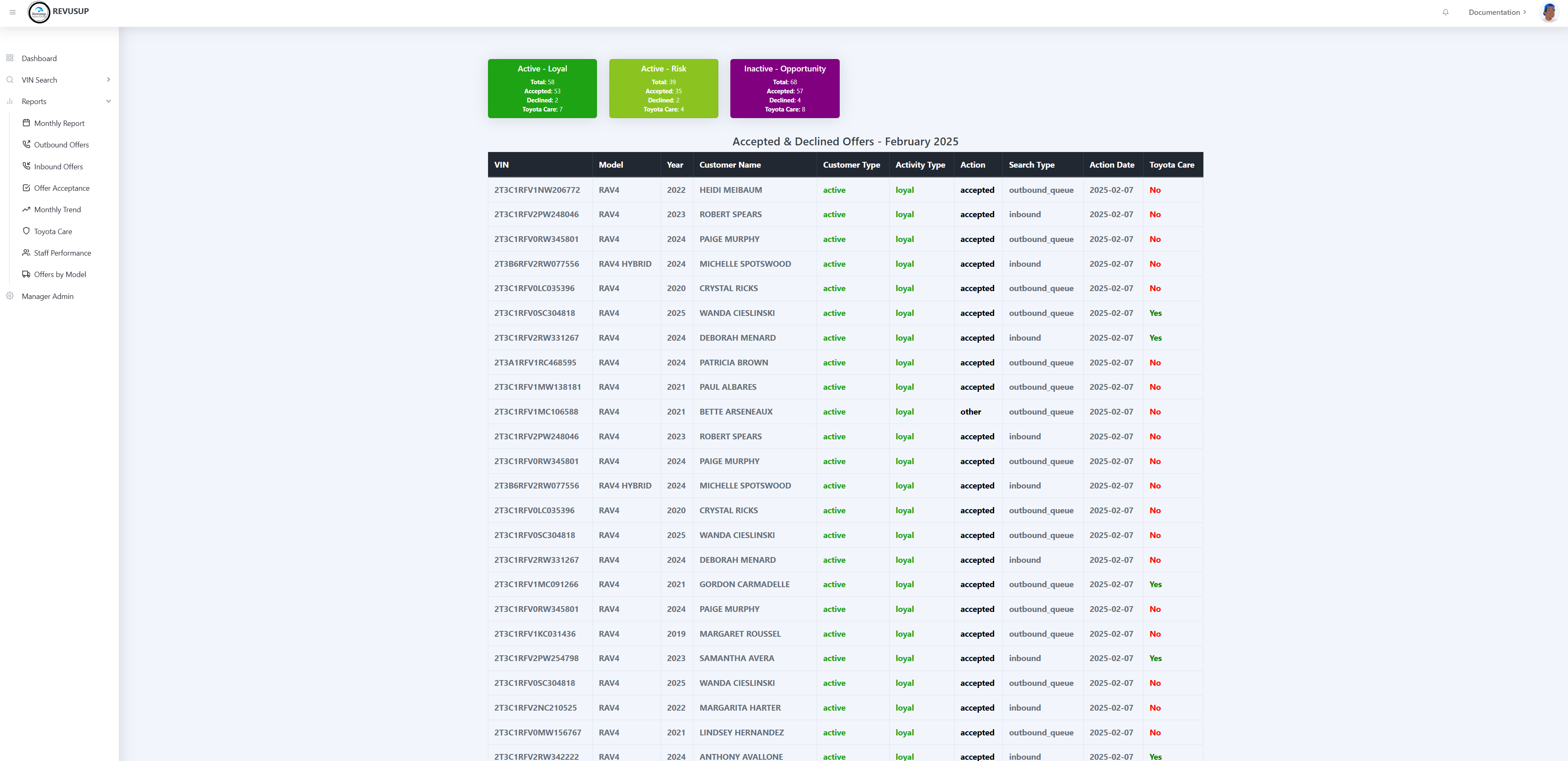
Task: Select the Reports menu item
Action: [x=33, y=101]
